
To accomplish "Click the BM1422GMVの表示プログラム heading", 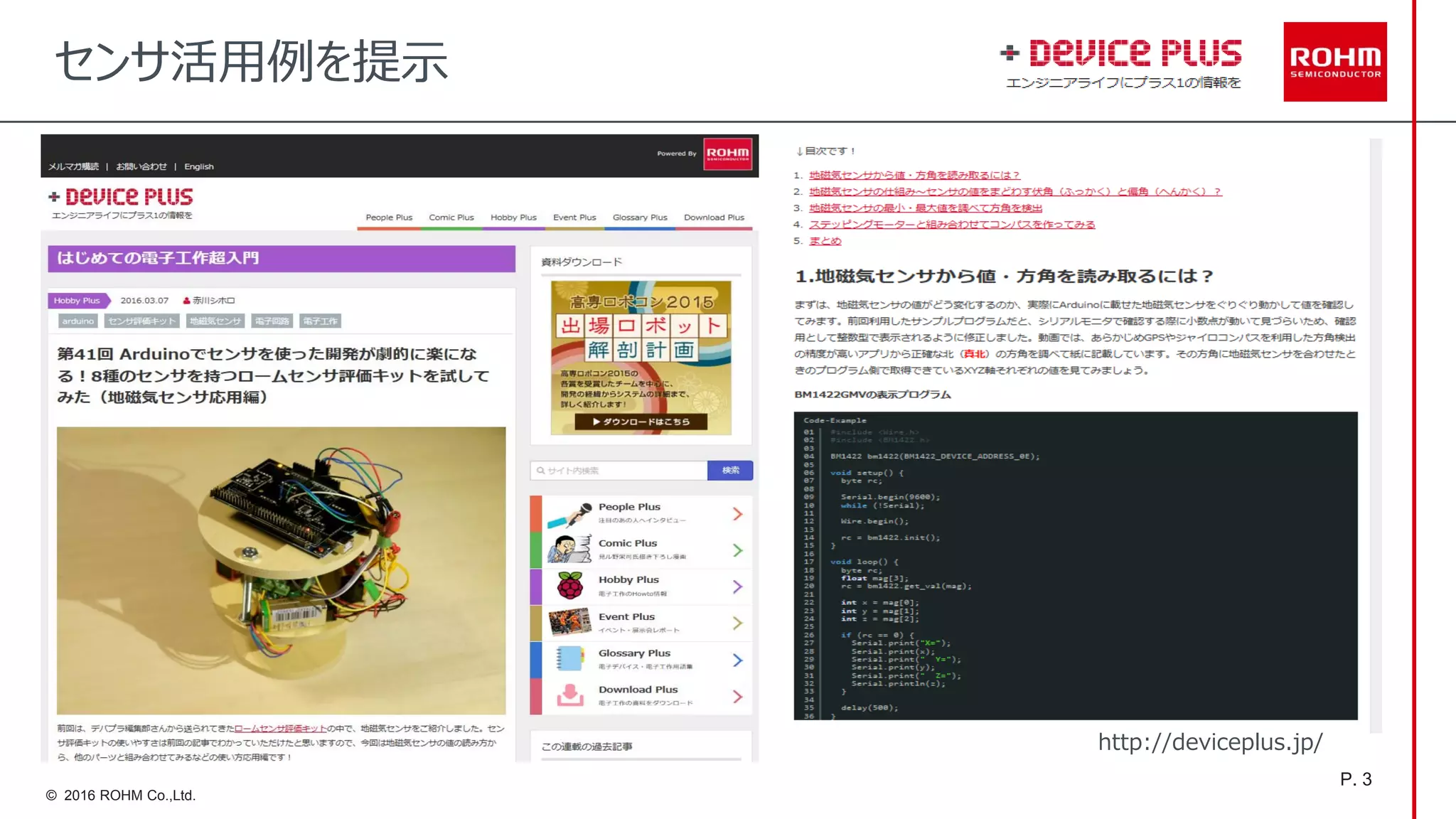I will [x=872, y=395].
